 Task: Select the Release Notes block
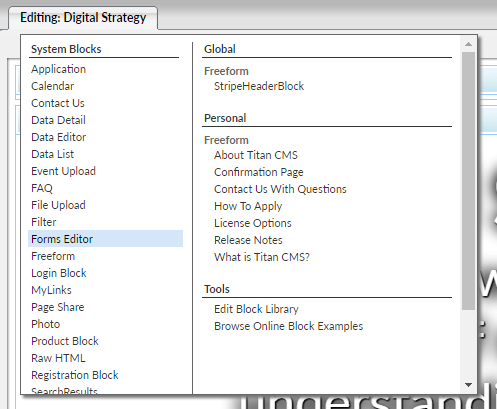point(248,240)
